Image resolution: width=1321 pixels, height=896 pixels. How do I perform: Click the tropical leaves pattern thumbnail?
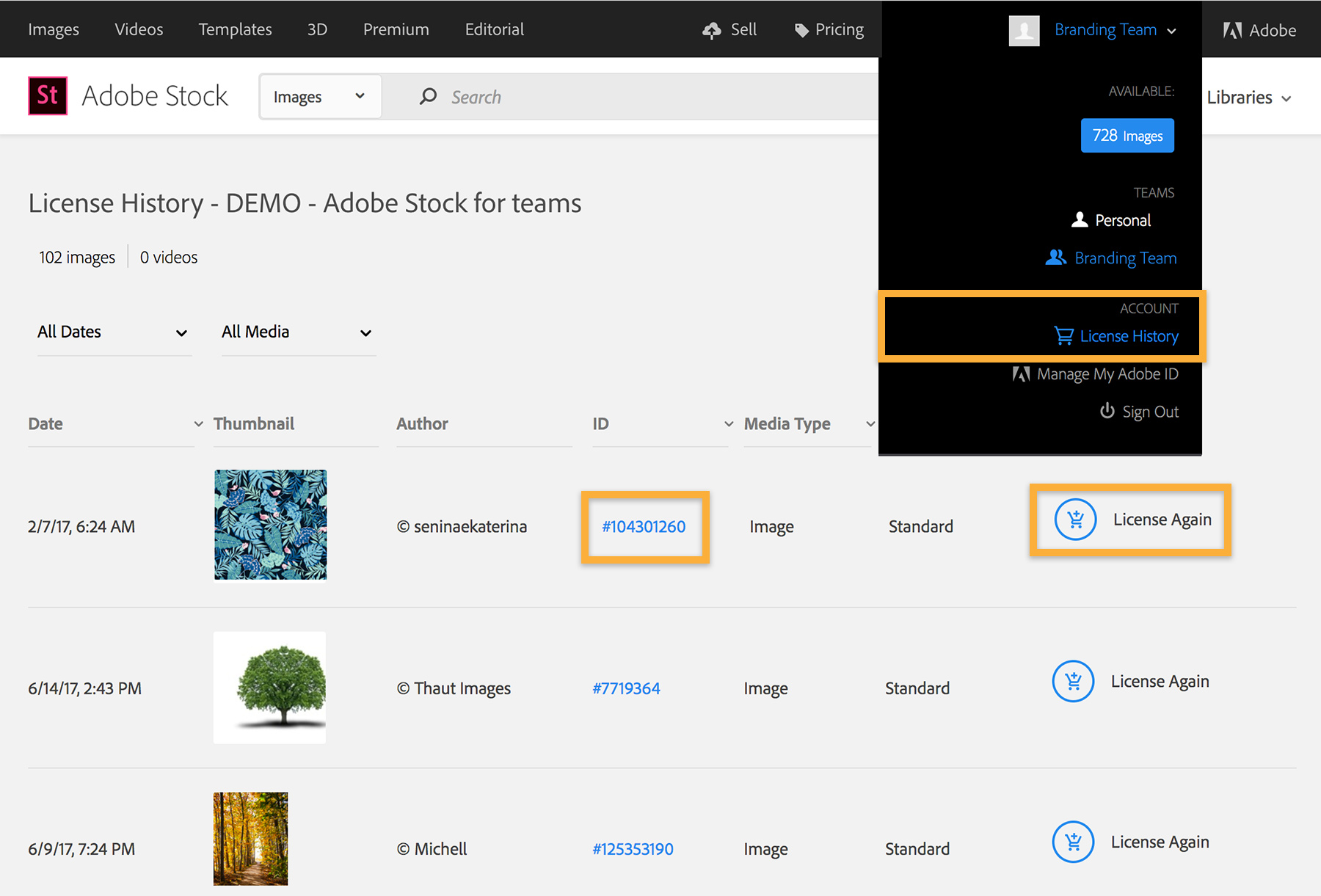pos(271,525)
